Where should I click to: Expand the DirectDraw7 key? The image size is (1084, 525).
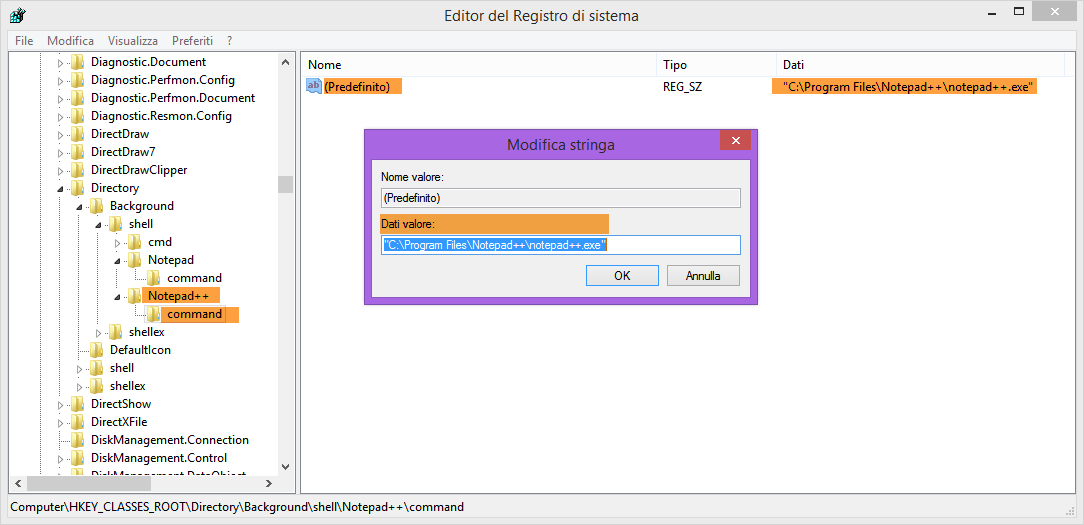[60, 152]
